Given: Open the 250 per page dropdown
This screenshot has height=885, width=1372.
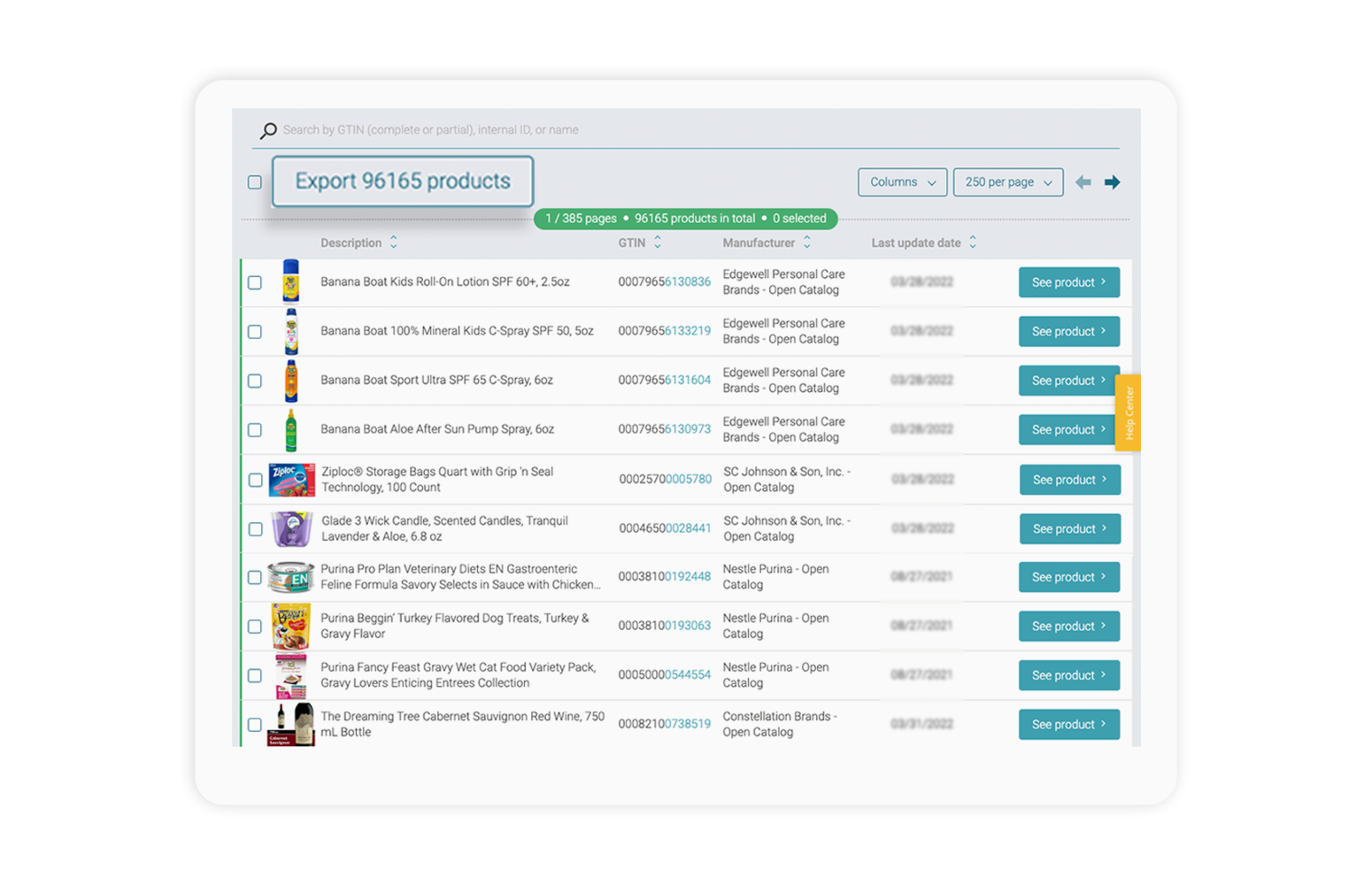Looking at the screenshot, I should 1008,182.
